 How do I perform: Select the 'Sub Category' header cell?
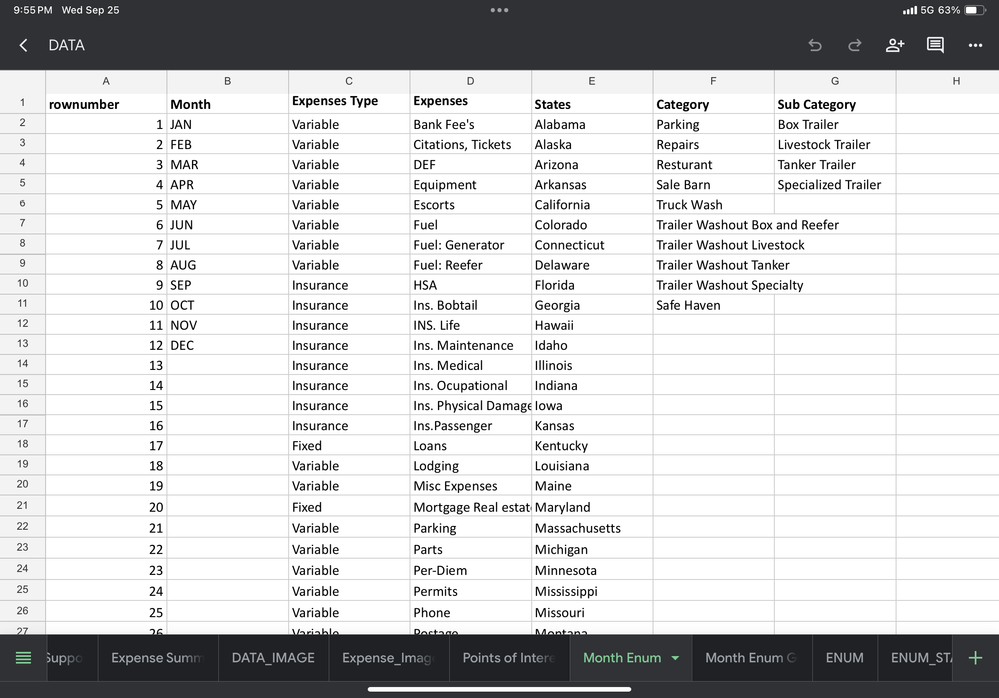click(x=835, y=104)
